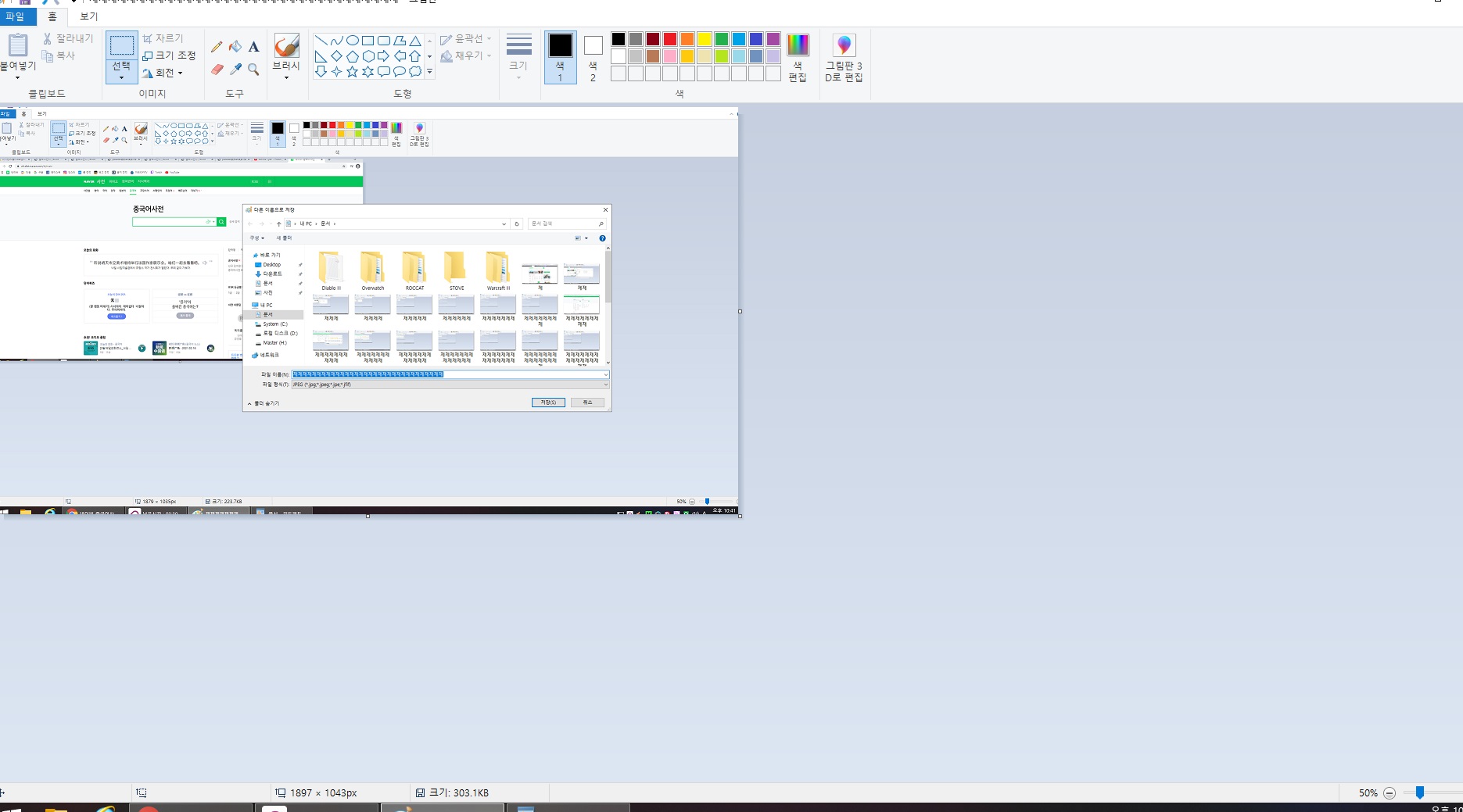Choose the right arrow shape
The width and height of the screenshot is (1463, 812).
(x=383, y=56)
